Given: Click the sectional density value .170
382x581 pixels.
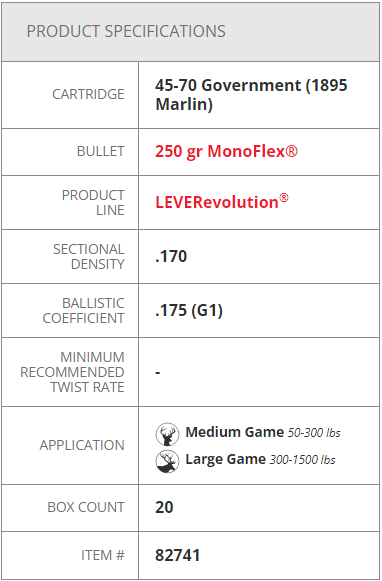Looking at the screenshot, I should point(171,256).
